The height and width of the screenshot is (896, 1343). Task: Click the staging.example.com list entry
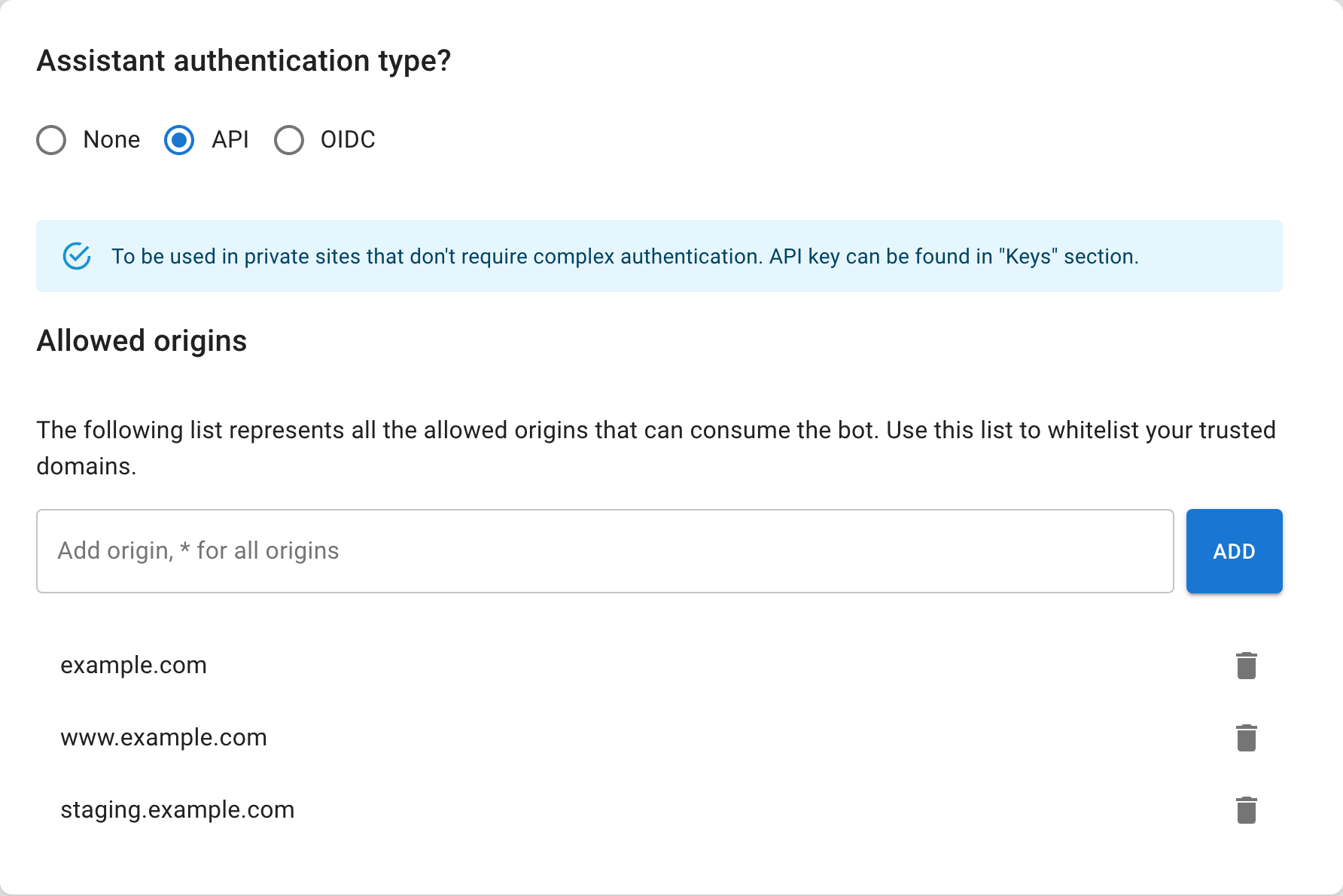point(177,810)
